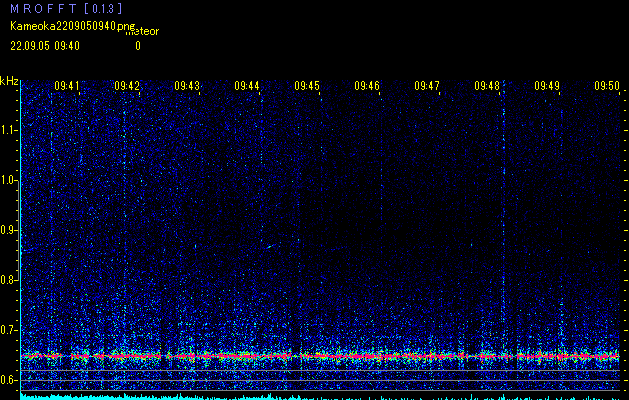Click the 09:47 time marker

[x=427, y=86]
